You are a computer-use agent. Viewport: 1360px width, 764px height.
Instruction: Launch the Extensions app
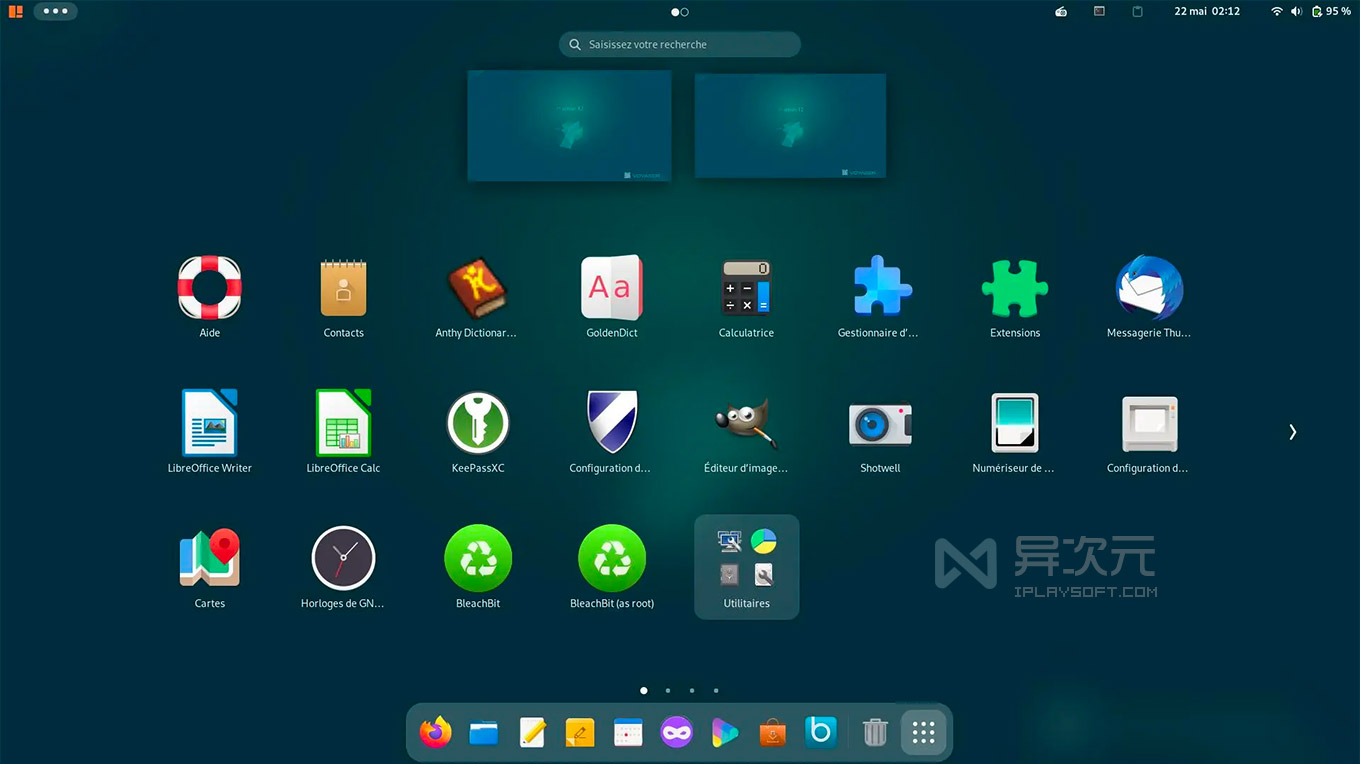[x=1014, y=287]
